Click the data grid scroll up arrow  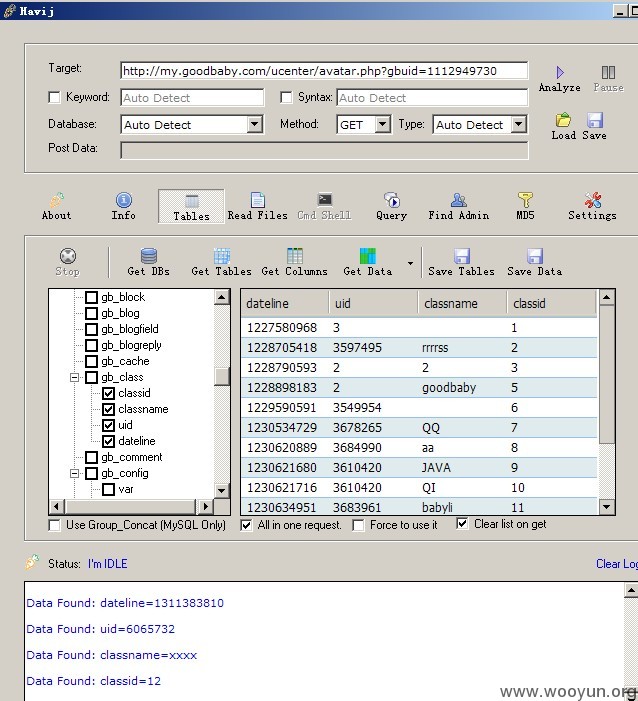tap(607, 297)
